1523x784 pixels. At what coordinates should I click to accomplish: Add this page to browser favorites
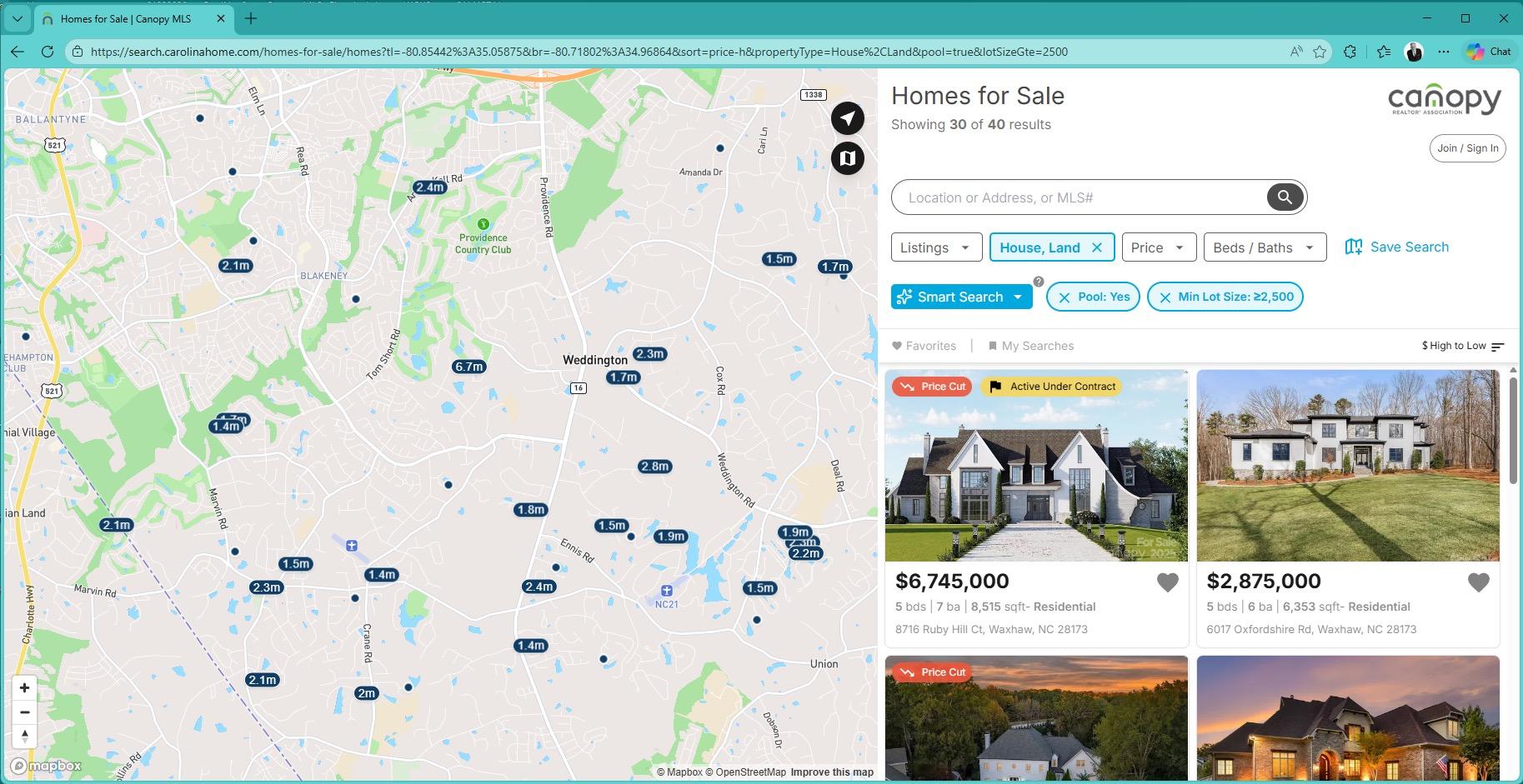click(1320, 52)
